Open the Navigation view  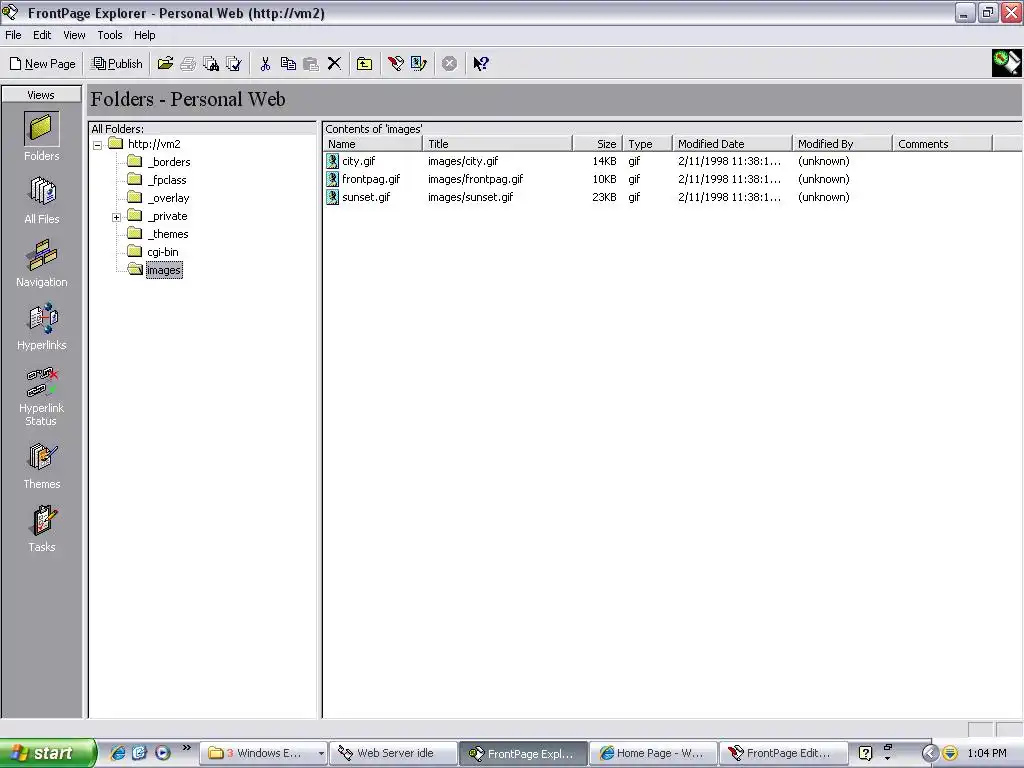[41, 263]
